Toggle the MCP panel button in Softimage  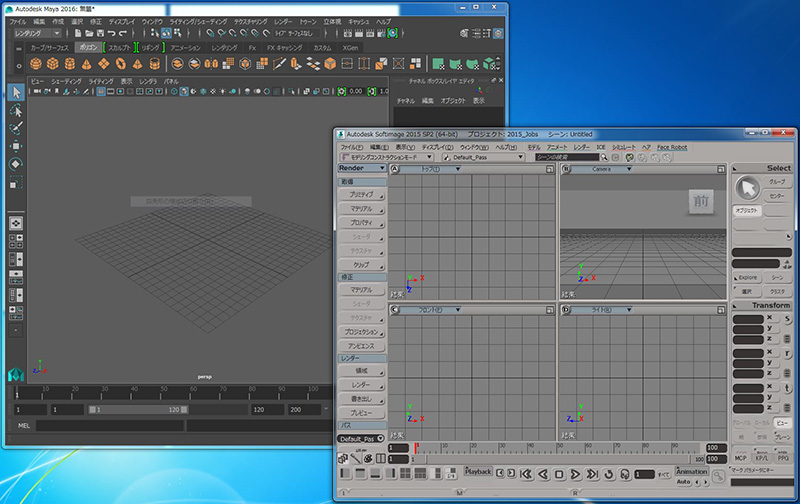pyautogui.click(x=740, y=458)
